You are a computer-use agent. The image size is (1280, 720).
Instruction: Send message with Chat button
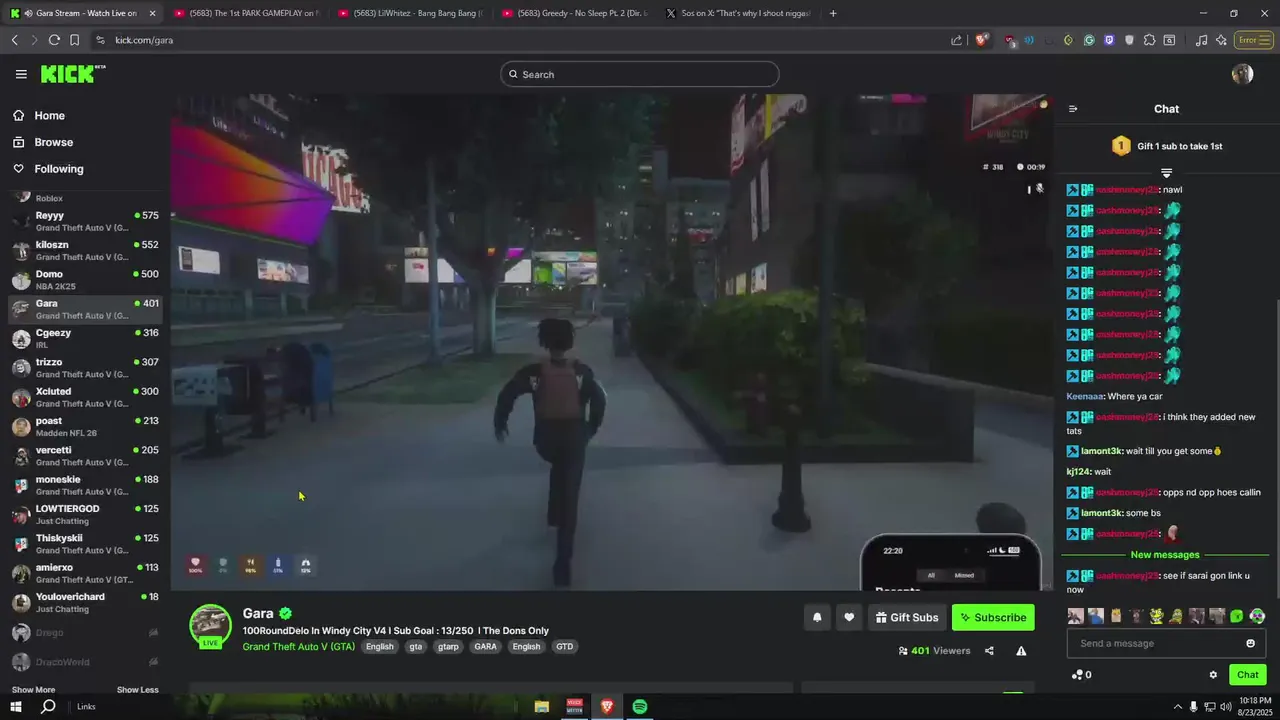1247,675
